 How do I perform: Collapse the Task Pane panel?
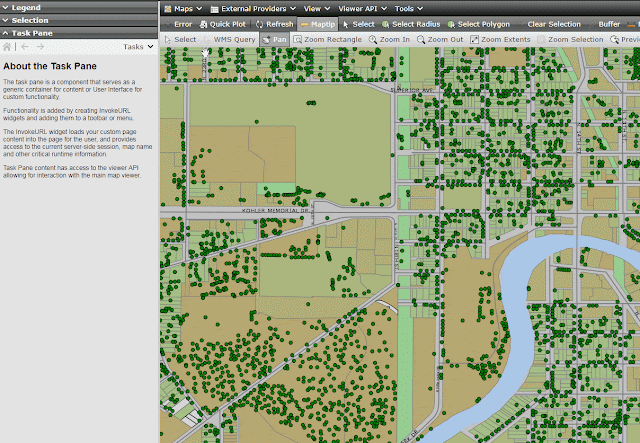(79, 33)
